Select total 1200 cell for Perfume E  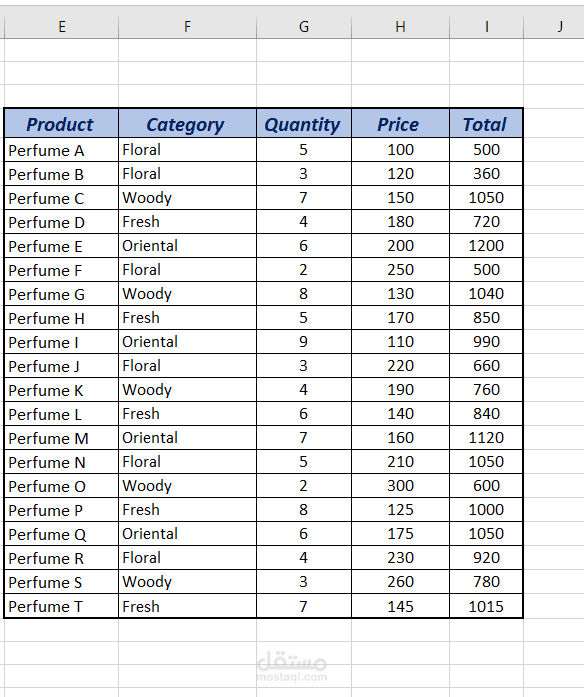coord(486,246)
